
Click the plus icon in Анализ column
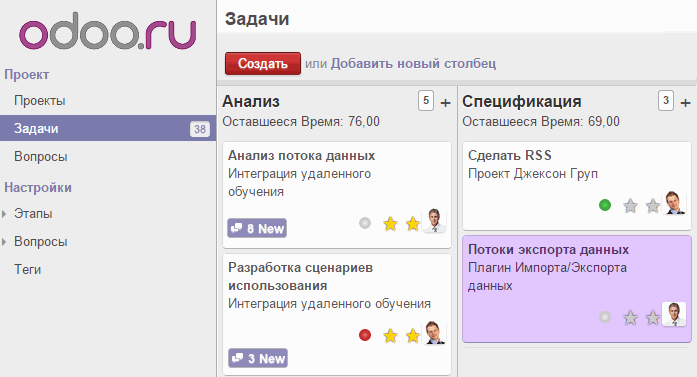[x=445, y=103]
